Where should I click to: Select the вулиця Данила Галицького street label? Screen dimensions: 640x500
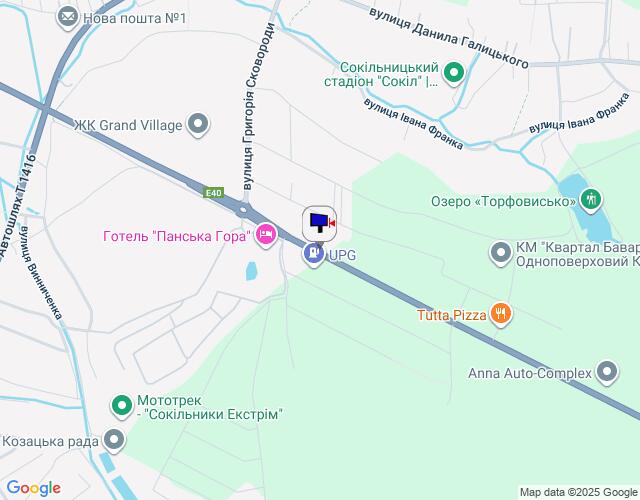pyautogui.click(x=449, y=38)
